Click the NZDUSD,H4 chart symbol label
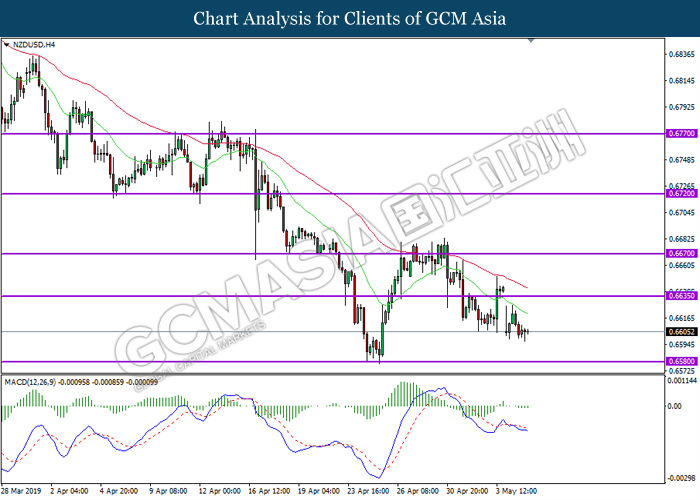 34,45
